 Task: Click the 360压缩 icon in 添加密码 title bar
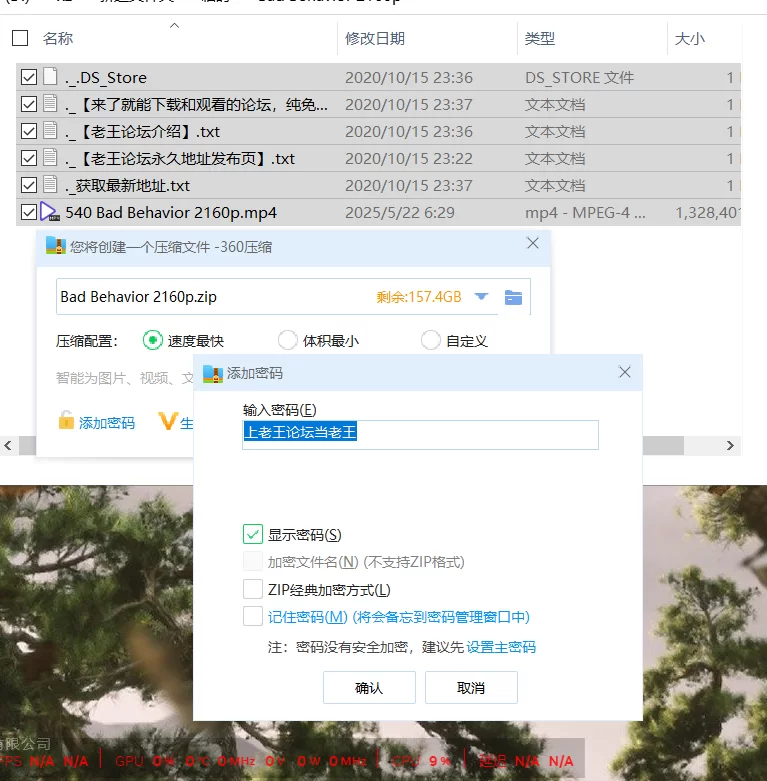tap(213, 373)
